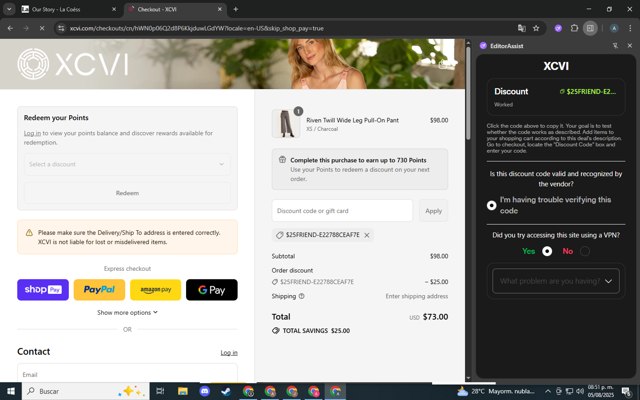Close the EditorAssist side panel
This screenshot has height=400, width=640.
click(x=629, y=46)
